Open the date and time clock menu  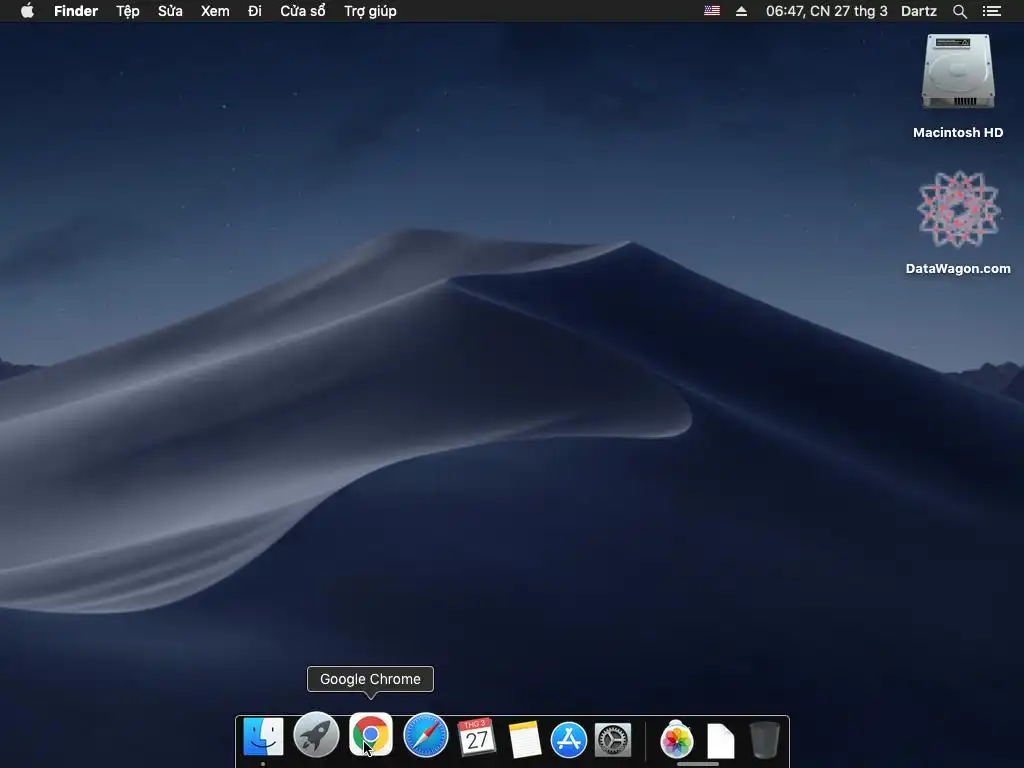point(826,11)
